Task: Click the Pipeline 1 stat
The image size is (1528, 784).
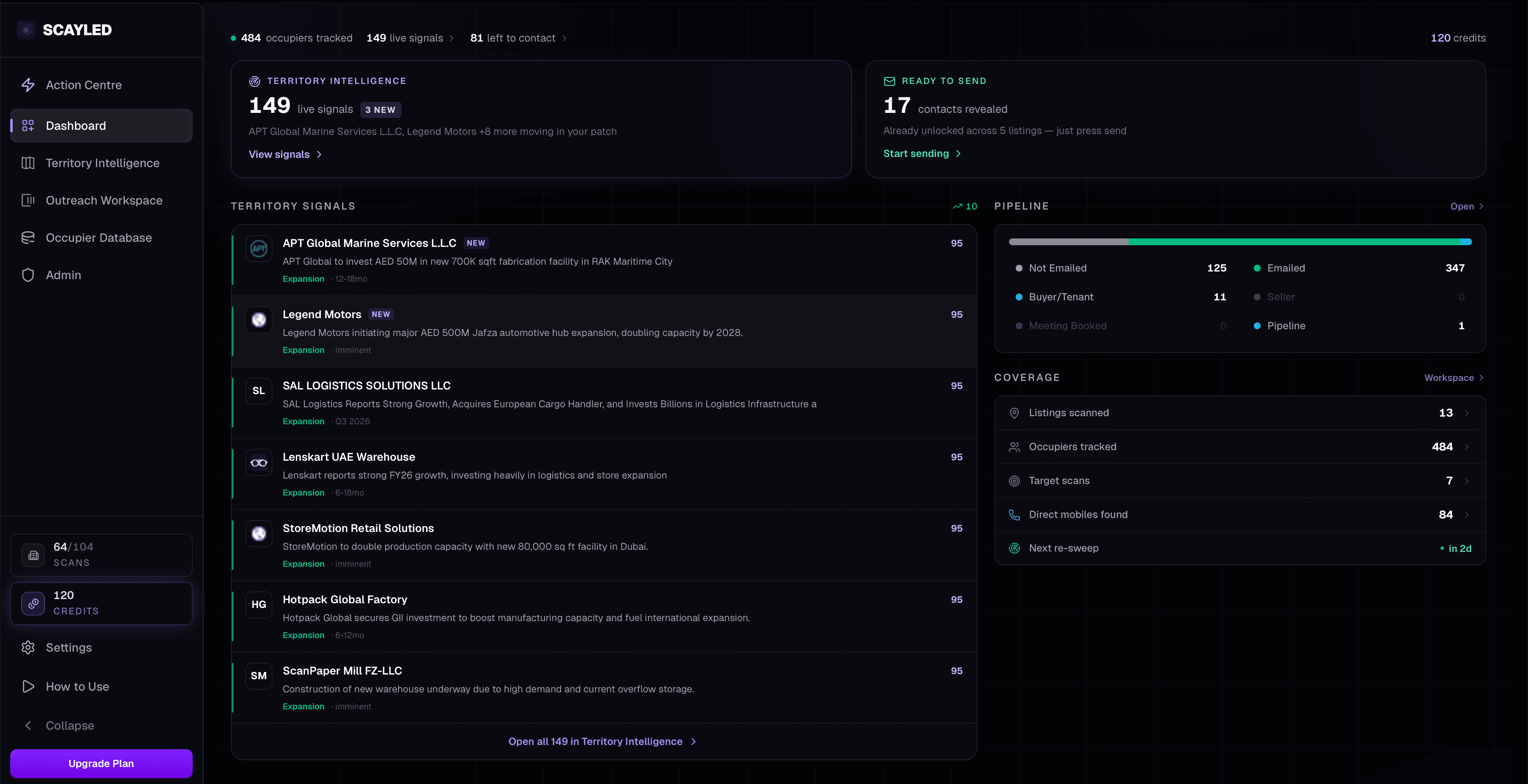Action: coord(1359,325)
